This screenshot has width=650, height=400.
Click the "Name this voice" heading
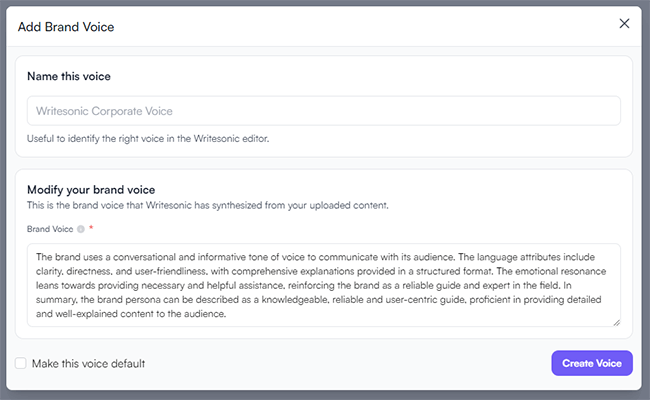[x=69, y=76]
